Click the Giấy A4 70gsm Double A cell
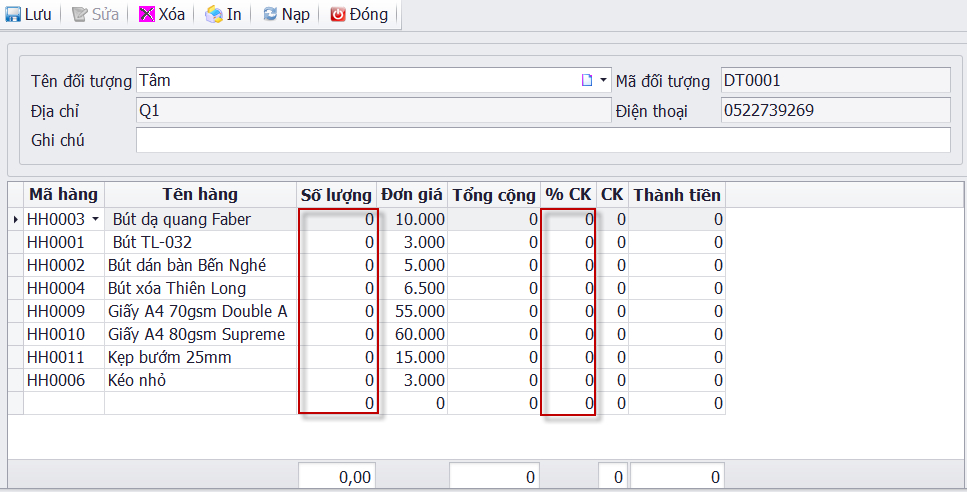The height and width of the screenshot is (492, 967). click(200, 311)
